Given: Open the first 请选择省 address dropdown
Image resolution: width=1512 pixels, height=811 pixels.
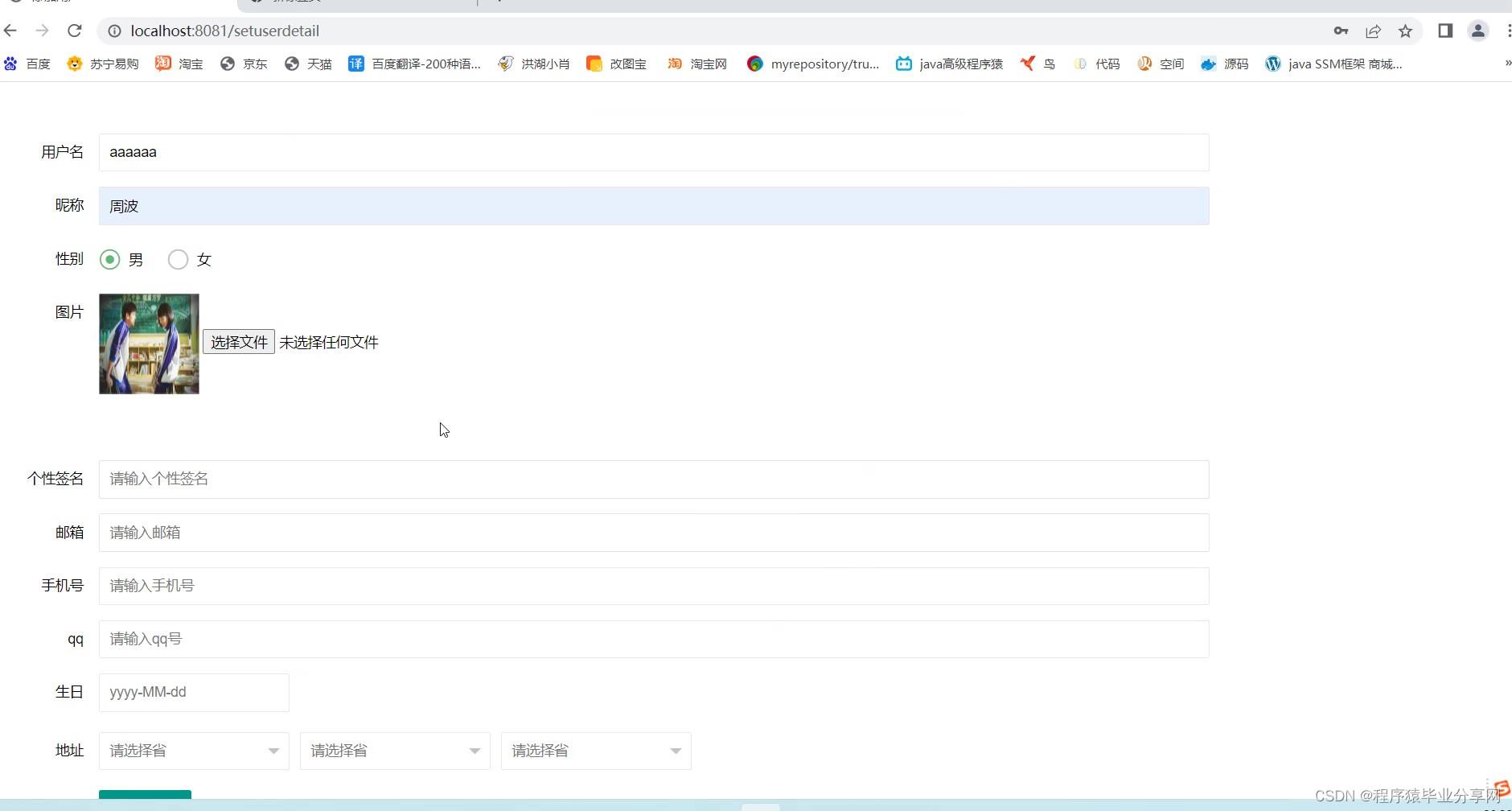Looking at the screenshot, I should click(x=194, y=751).
